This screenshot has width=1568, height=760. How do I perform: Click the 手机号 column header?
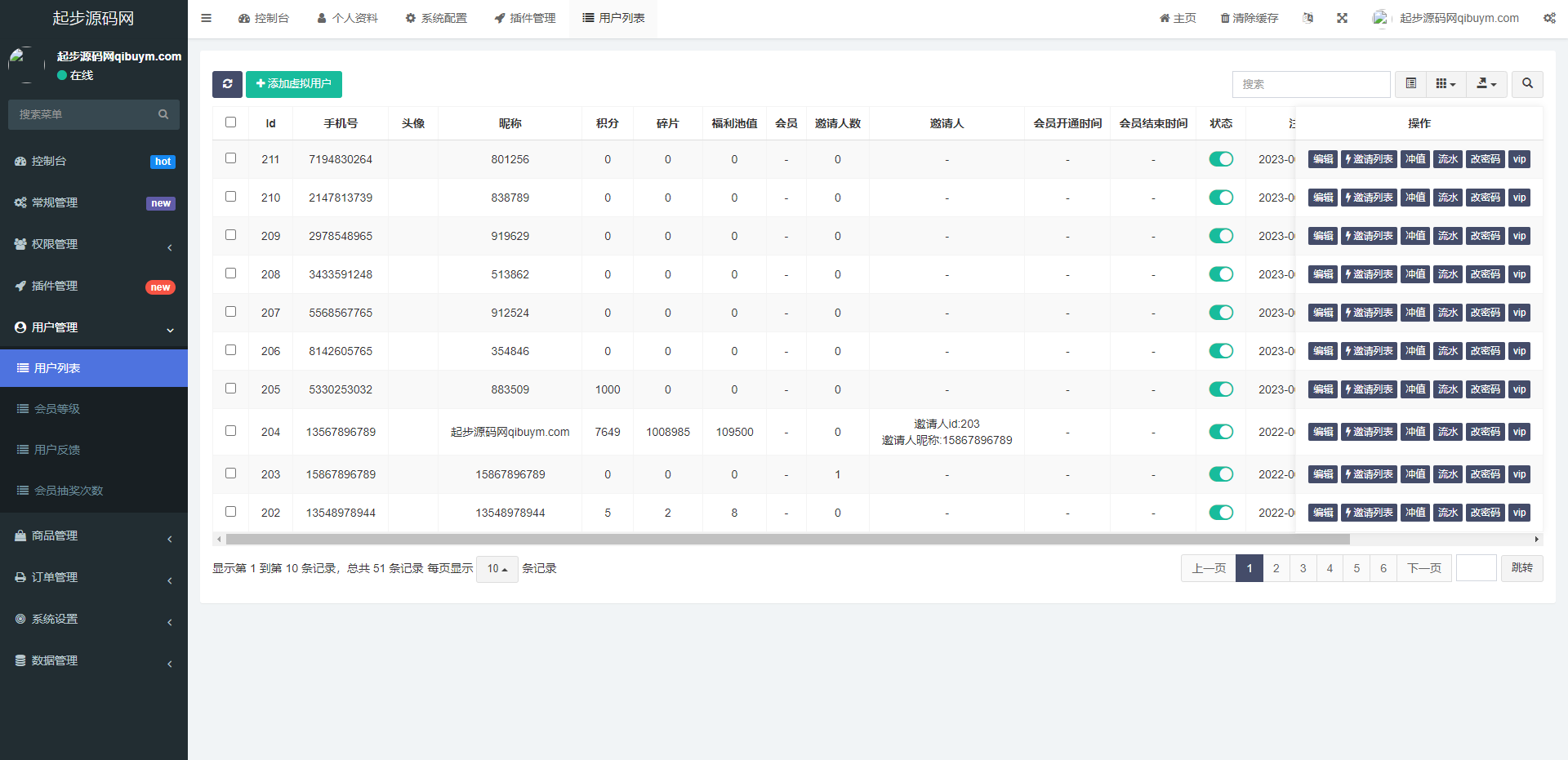tap(341, 123)
